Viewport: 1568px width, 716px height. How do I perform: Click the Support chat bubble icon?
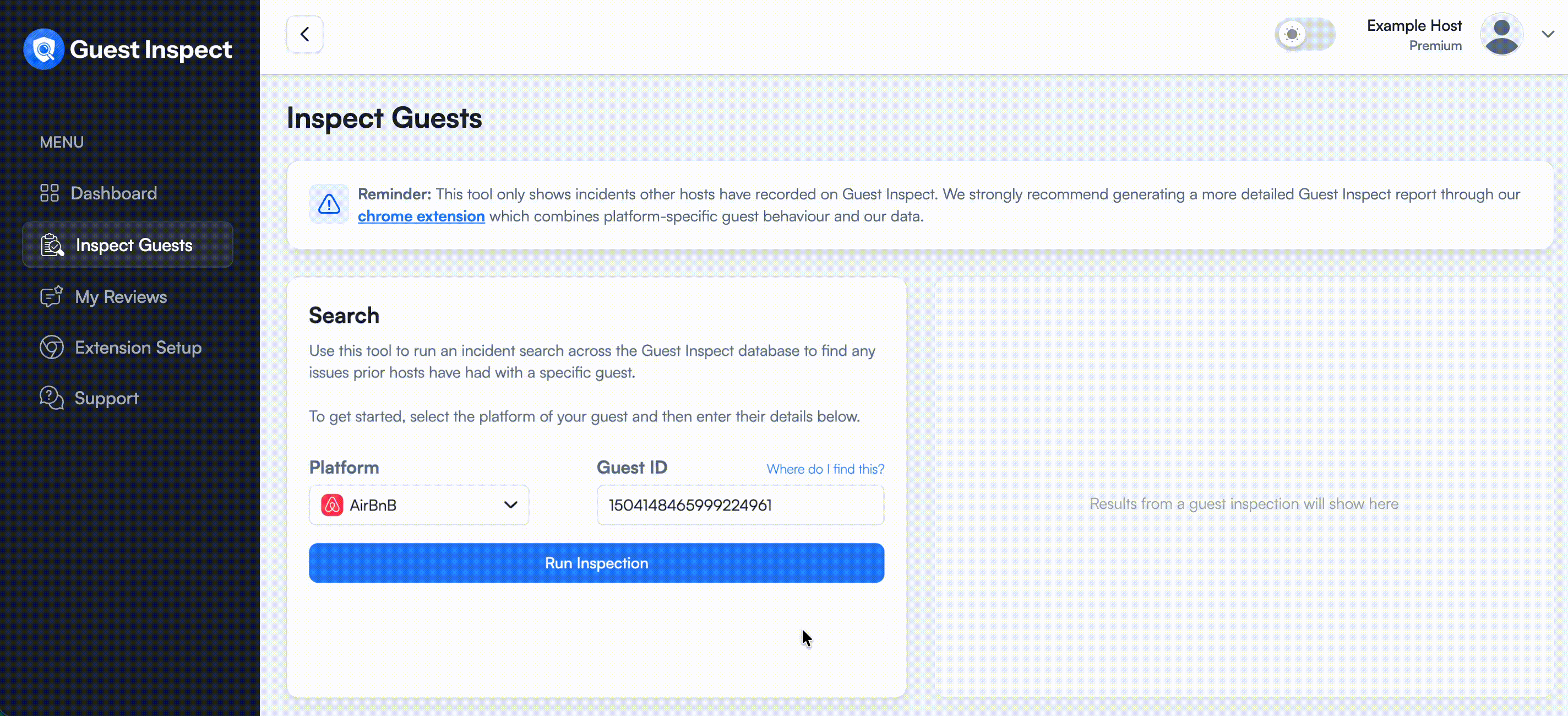coord(52,398)
